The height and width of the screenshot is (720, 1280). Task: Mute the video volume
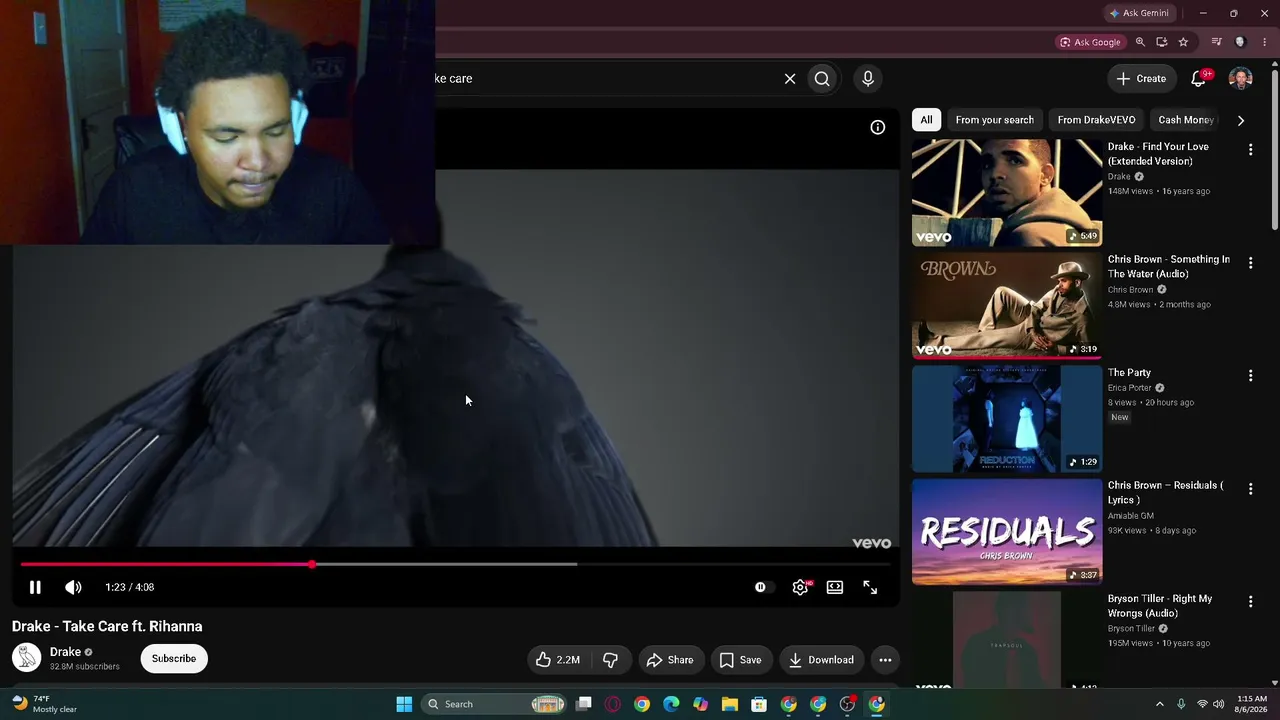(73, 587)
